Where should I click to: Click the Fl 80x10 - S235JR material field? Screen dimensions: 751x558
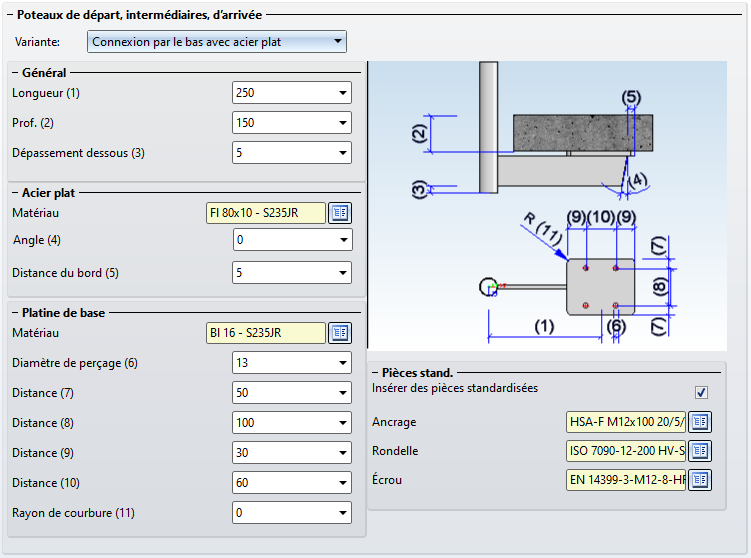click(x=265, y=213)
